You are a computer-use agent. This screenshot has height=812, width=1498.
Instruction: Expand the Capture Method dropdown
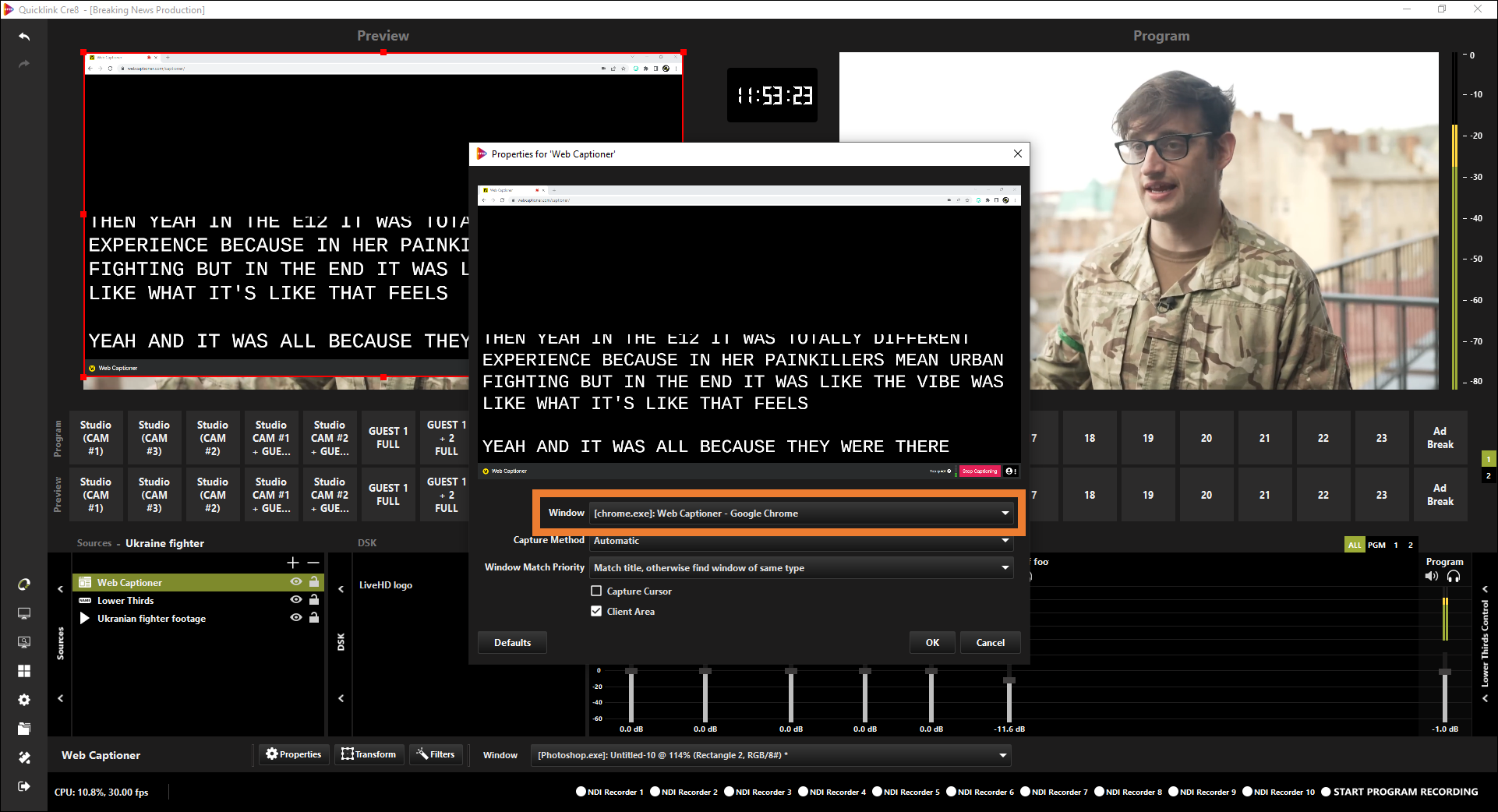coord(801,541)
